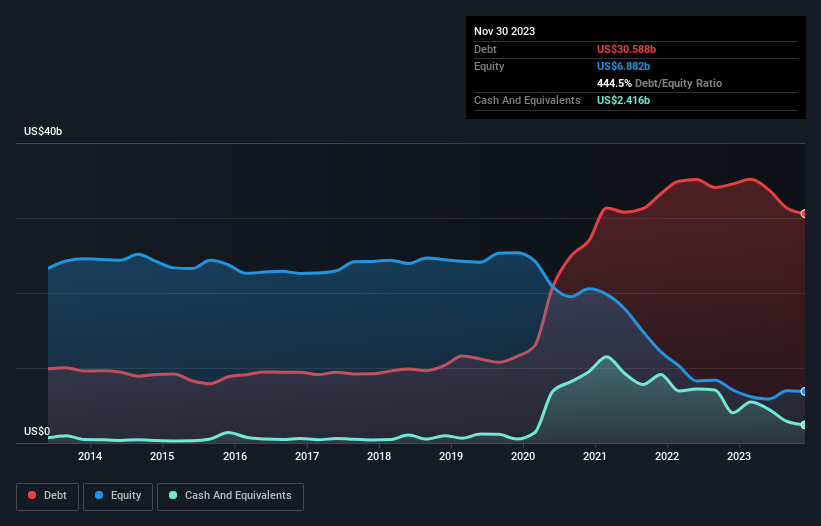Click the 2018 x-axis label

click(379, 456)
